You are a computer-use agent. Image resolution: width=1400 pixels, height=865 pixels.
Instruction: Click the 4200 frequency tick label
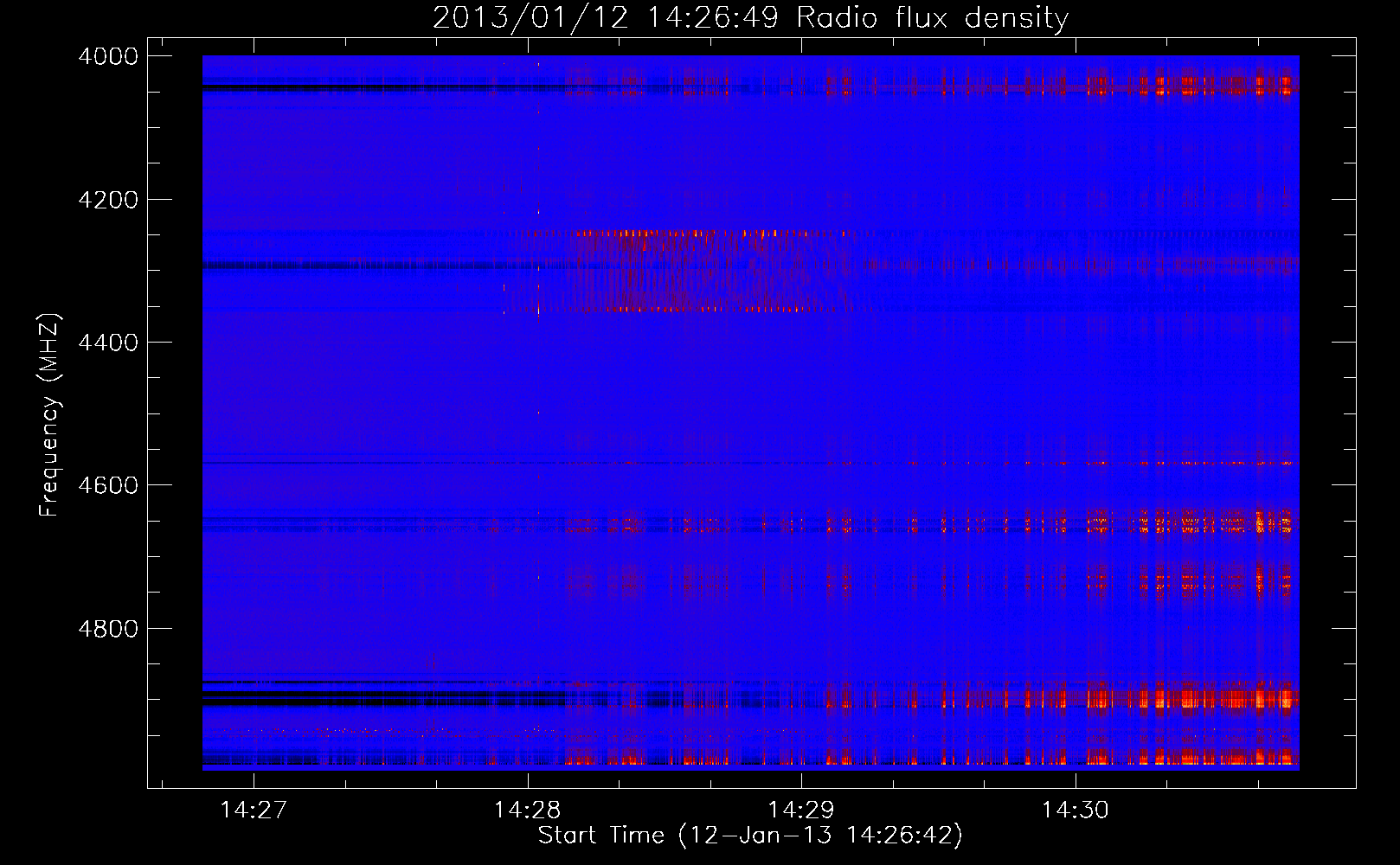pyautogui.click(x=108, y=200)
